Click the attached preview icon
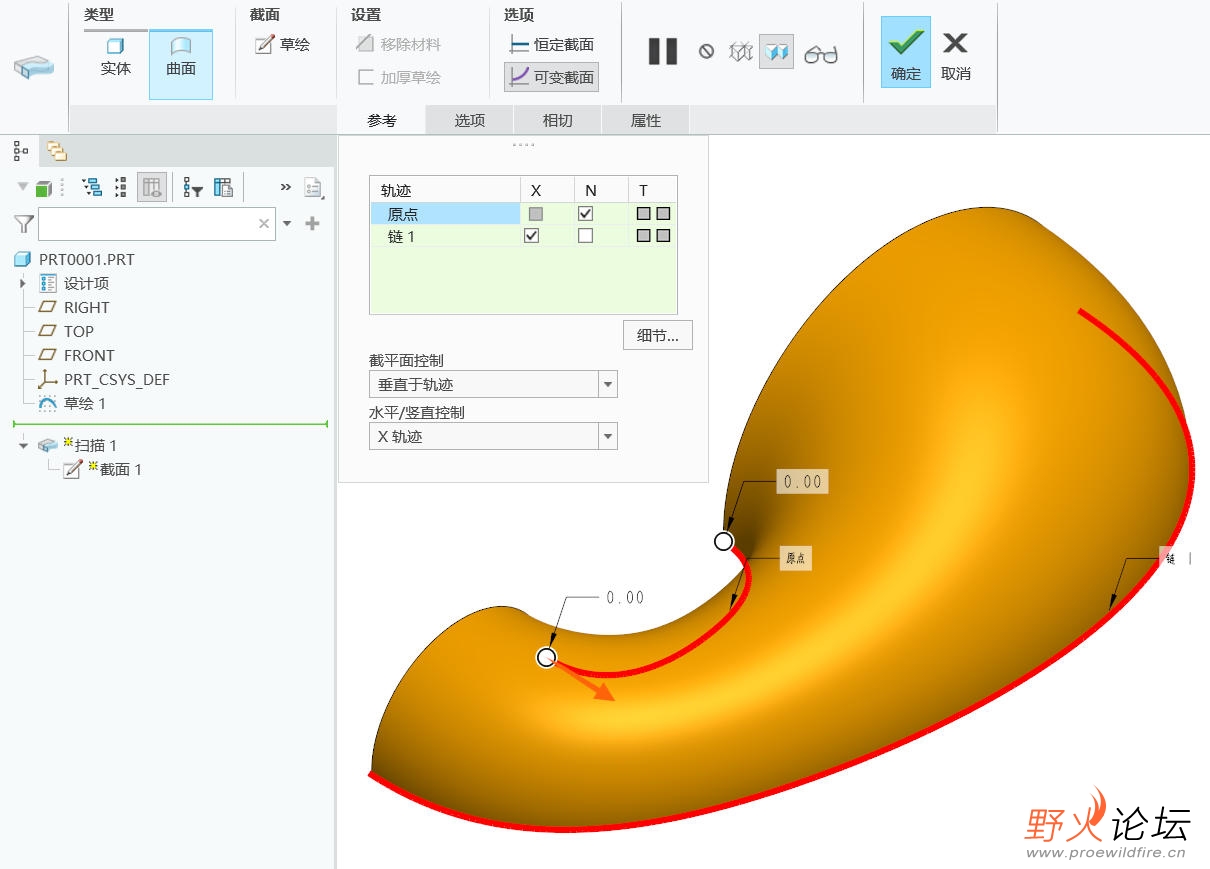1210x869 pixels. (776, 51)
